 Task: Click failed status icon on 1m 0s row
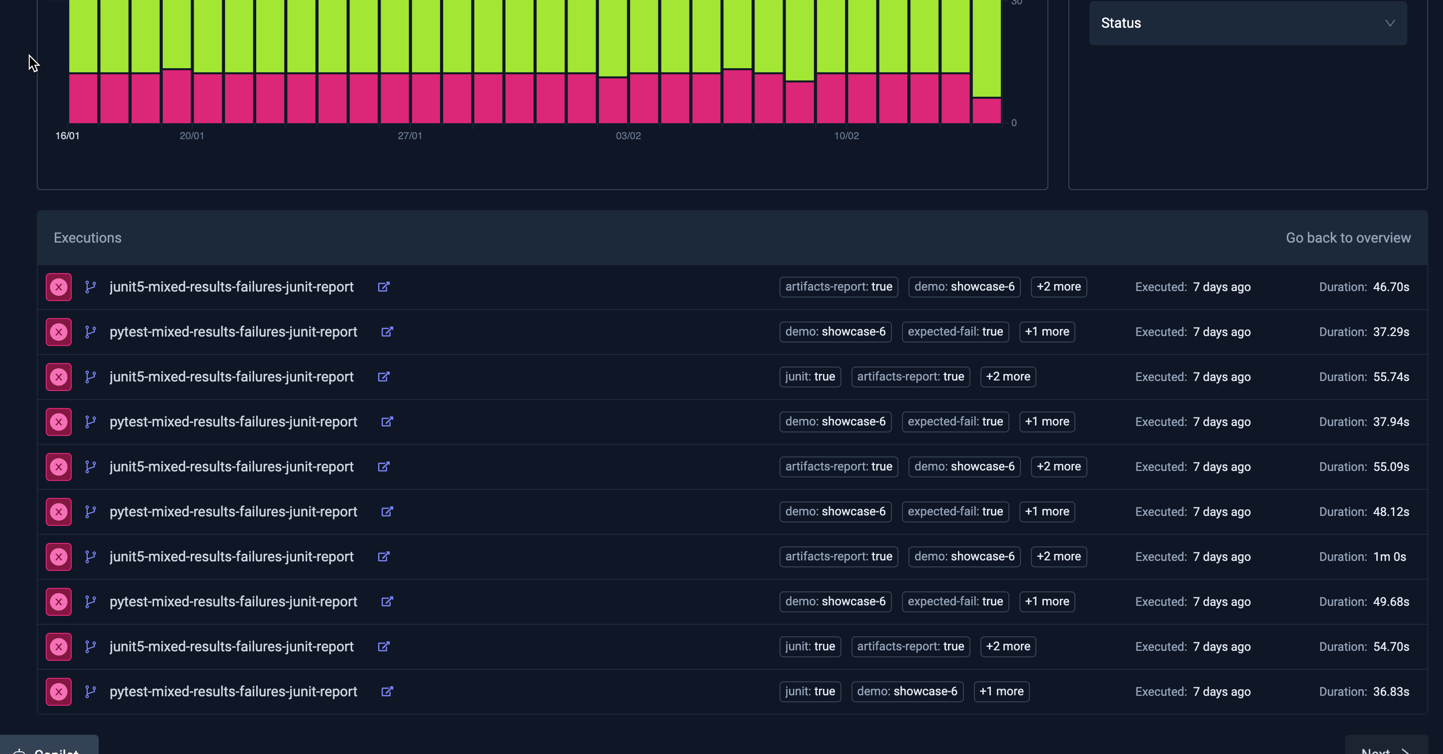[59, 557]
